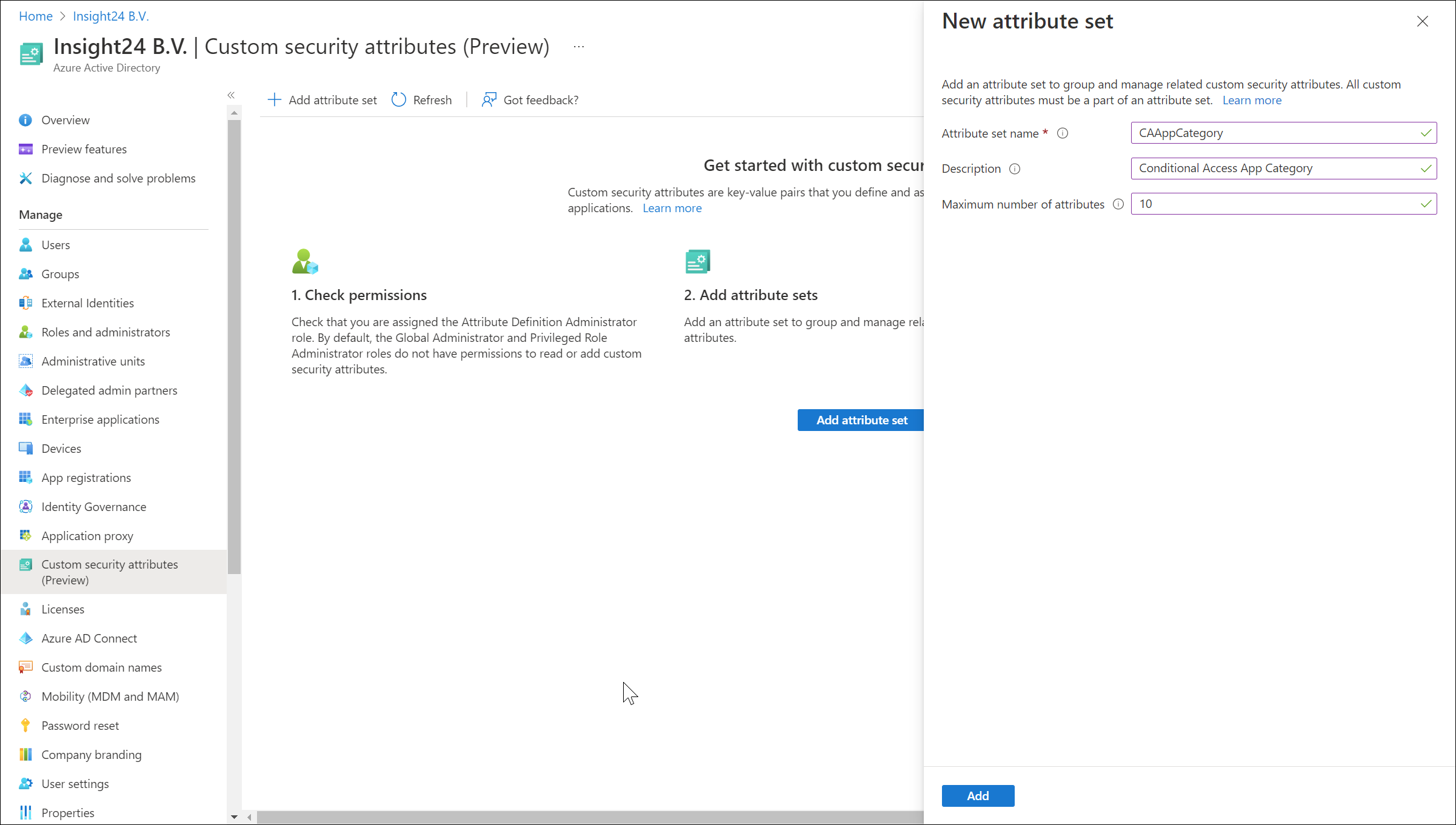
Task: Collapse the sidebar with double chevron
Action: pos(231,95)
